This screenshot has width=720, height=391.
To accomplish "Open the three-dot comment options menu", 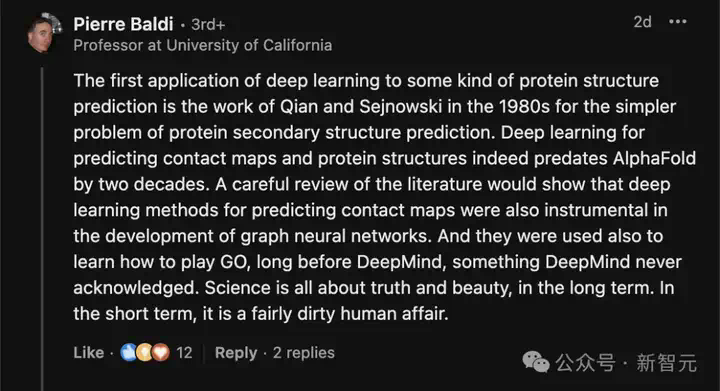I will 678,22.
